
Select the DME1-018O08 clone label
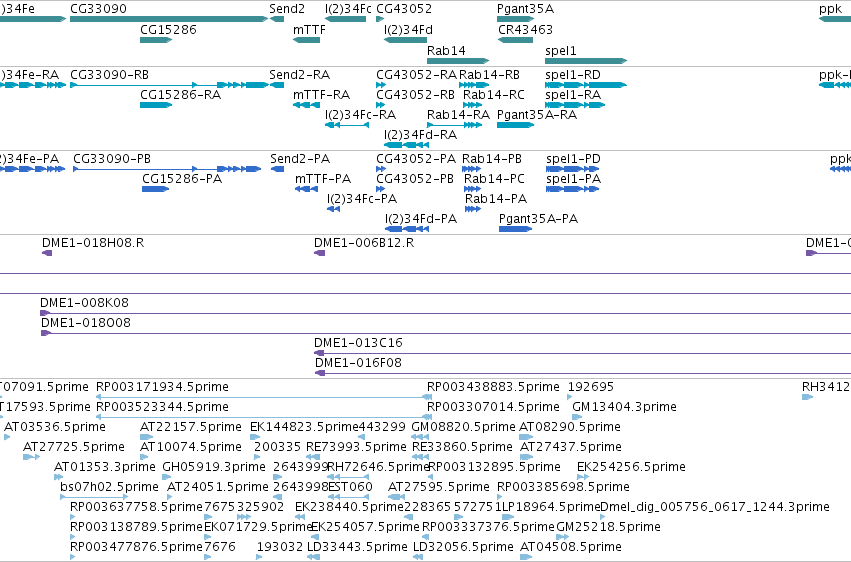86,323
